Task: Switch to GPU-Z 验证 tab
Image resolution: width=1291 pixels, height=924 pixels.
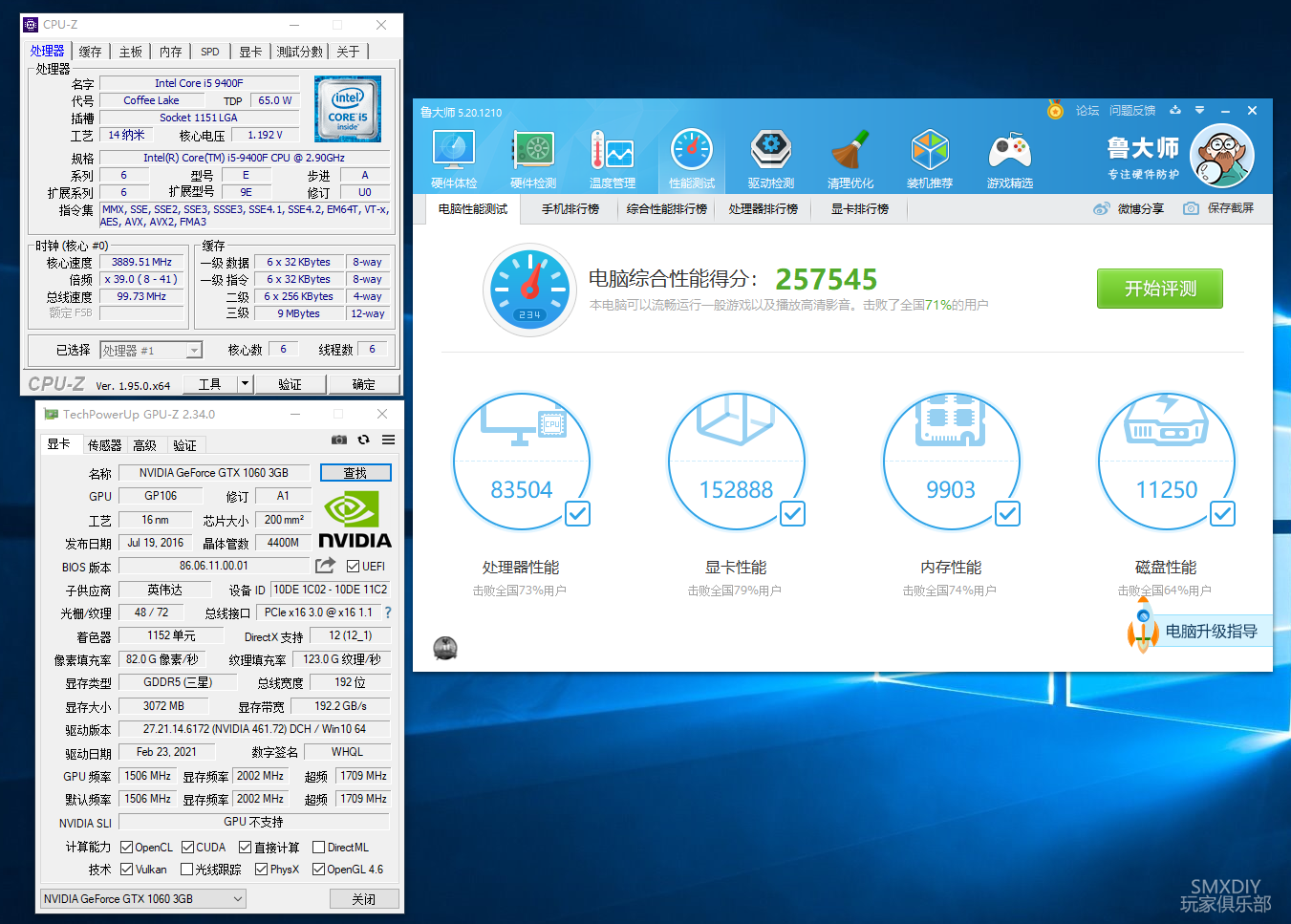Action: tap(185, 445)
